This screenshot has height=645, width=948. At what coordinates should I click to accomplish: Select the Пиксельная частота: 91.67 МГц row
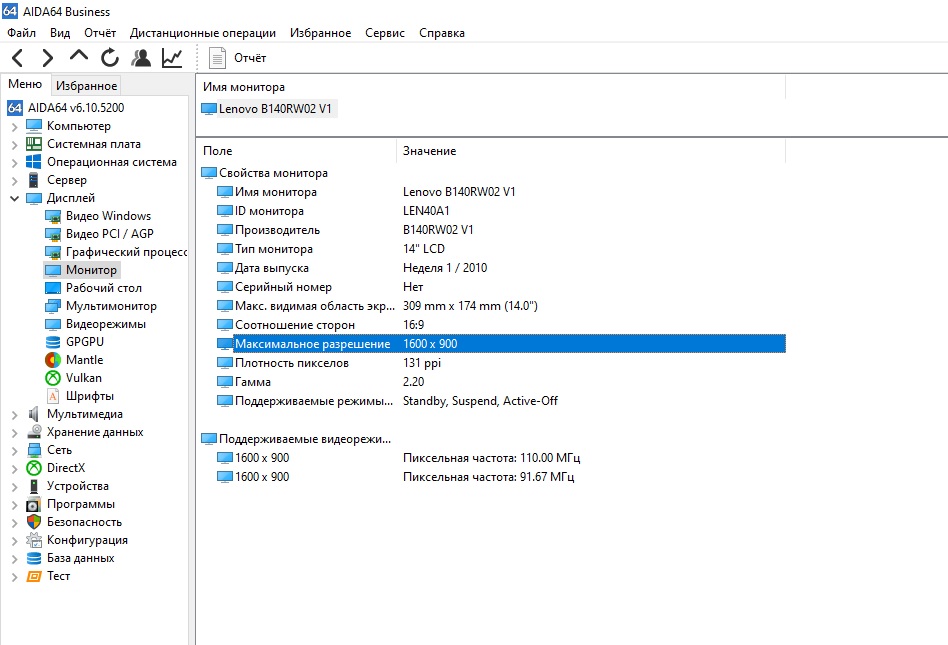501,477
